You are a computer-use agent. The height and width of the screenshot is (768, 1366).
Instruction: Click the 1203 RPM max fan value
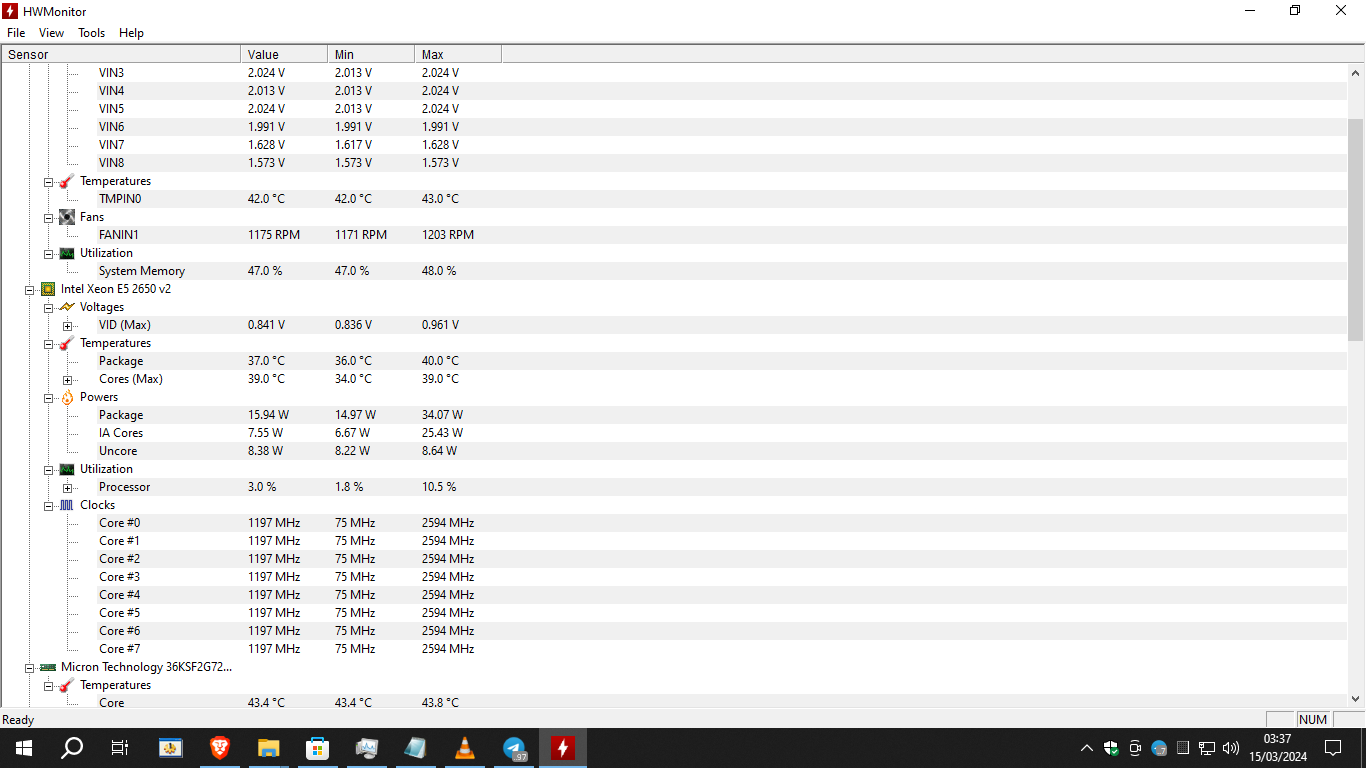point(448,235)
